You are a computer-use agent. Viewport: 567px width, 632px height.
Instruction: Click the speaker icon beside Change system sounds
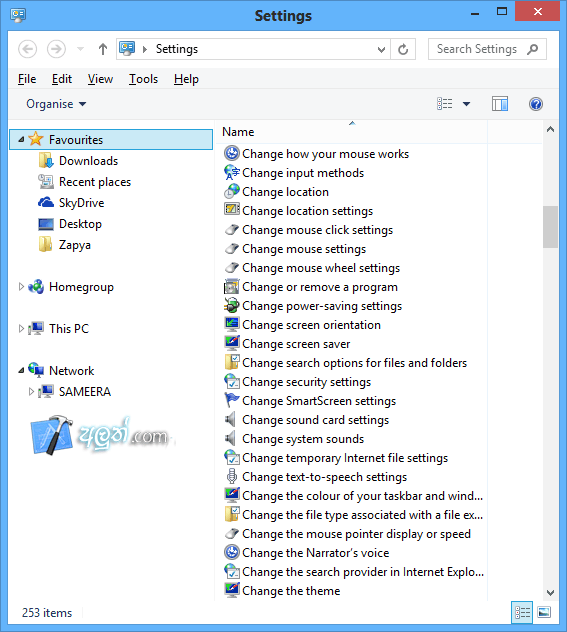[x=230, y=439]
